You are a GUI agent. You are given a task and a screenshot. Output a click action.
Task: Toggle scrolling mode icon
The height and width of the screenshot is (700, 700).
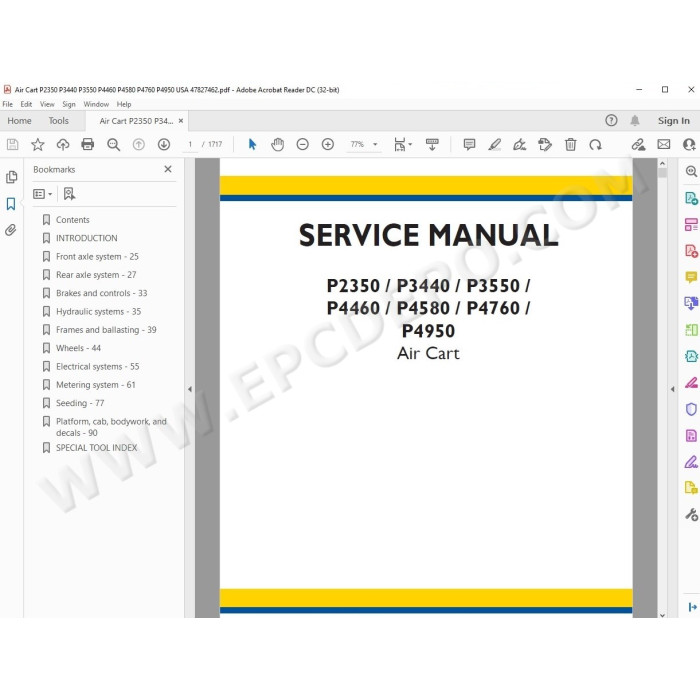pos(432,145)
